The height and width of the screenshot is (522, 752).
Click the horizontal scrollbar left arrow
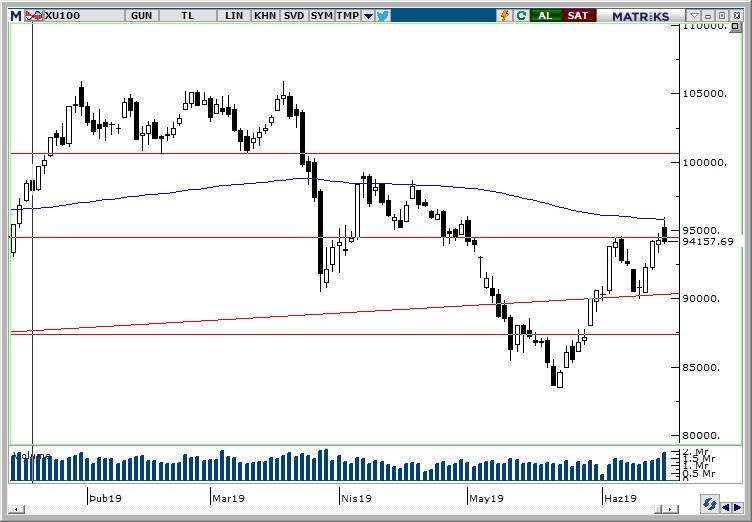point(16,509)
